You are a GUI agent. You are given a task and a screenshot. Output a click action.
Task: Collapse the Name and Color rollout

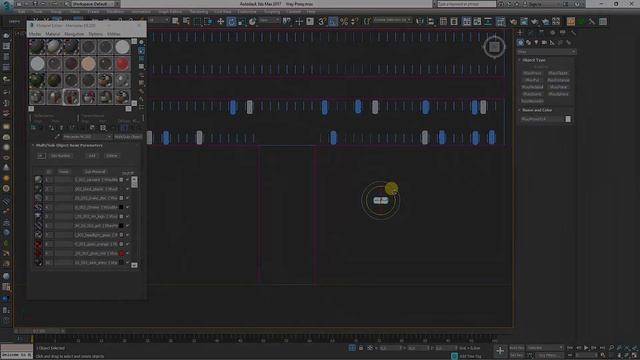click(537, 110)
